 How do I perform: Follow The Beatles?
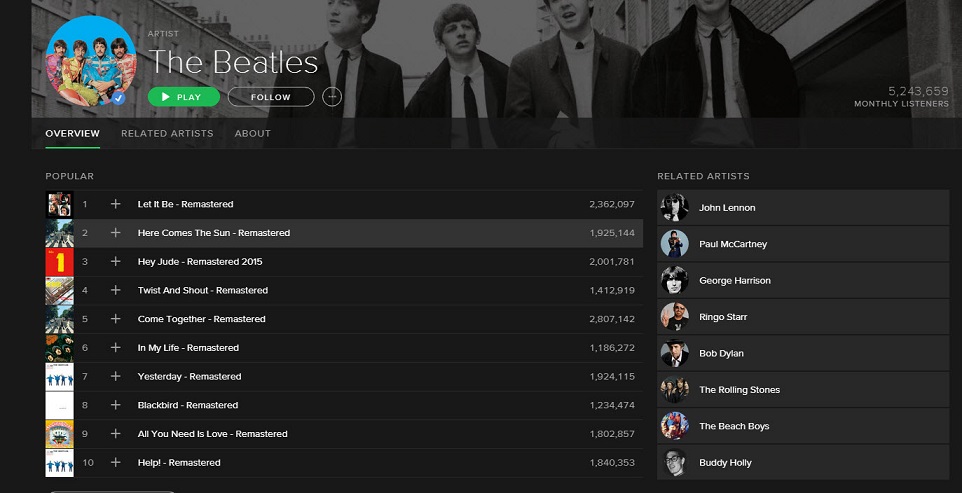[x=271, y=97]
